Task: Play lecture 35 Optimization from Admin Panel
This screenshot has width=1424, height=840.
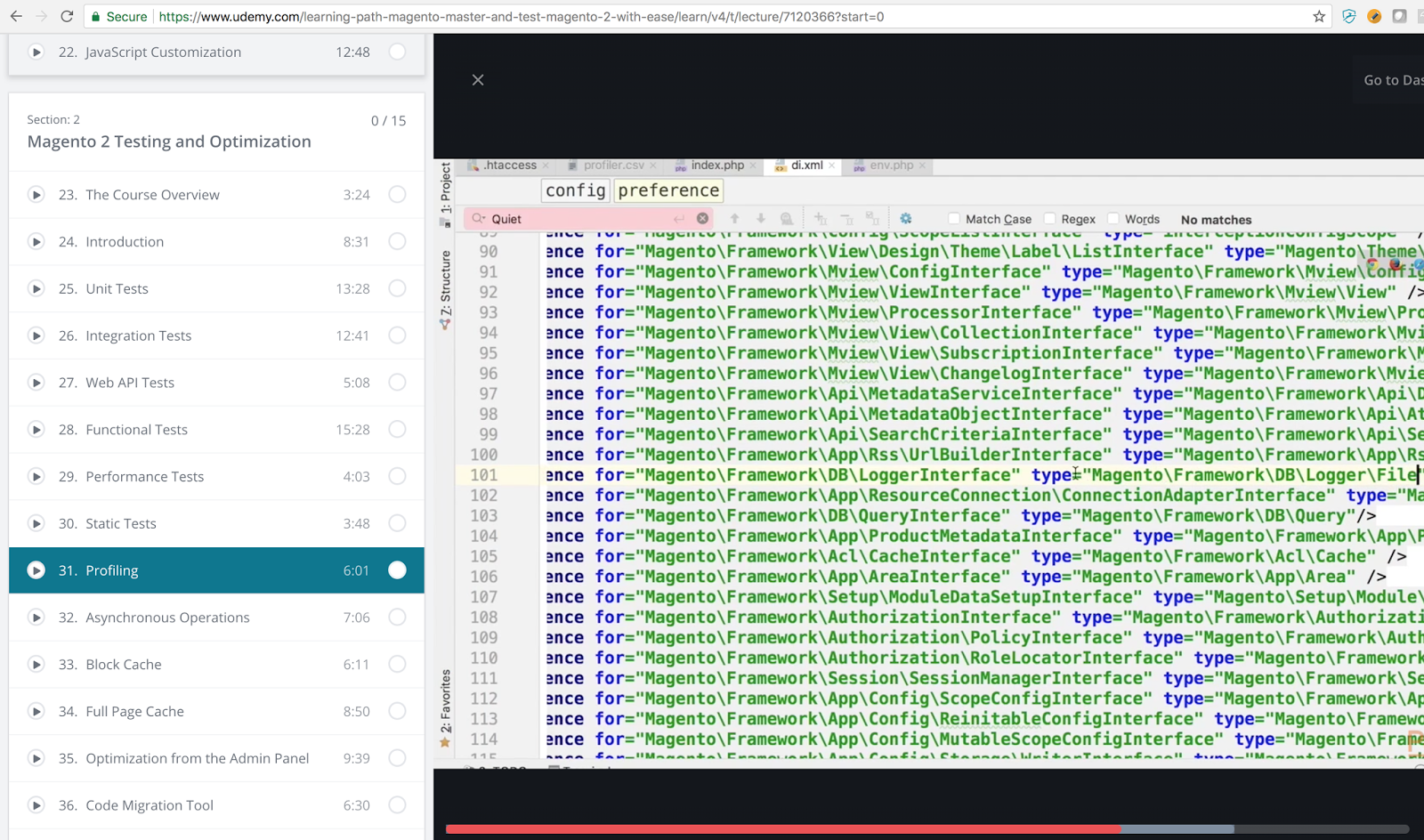Action: [36, 758]
